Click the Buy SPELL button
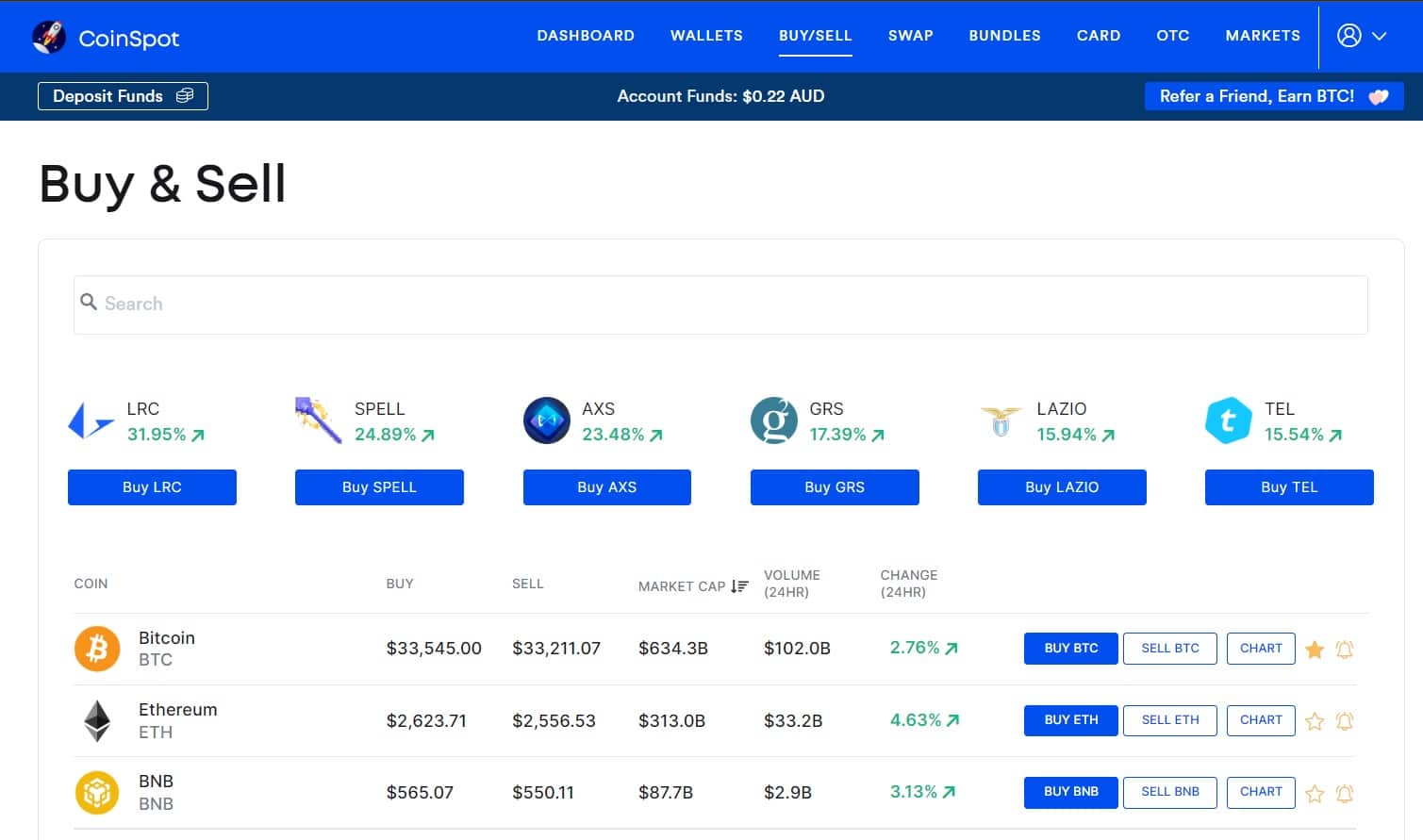Image resolution: width=1423 pixels, height=840 pixels. click(379, 487)
